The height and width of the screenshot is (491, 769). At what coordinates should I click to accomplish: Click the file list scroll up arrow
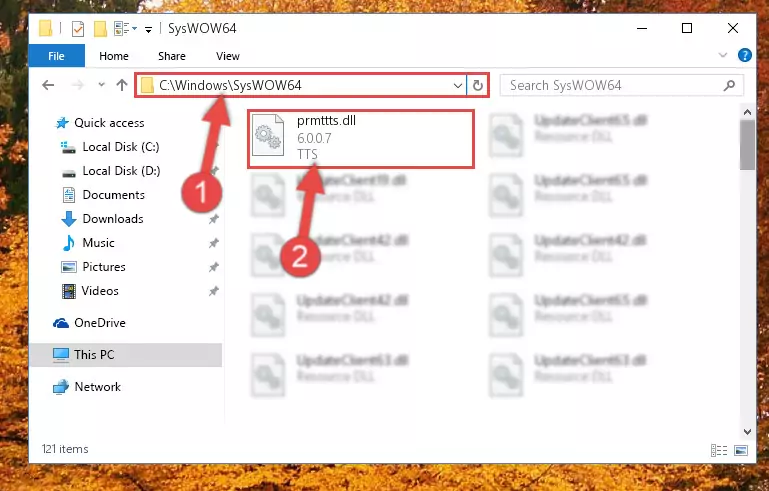(x=747, y=112)
